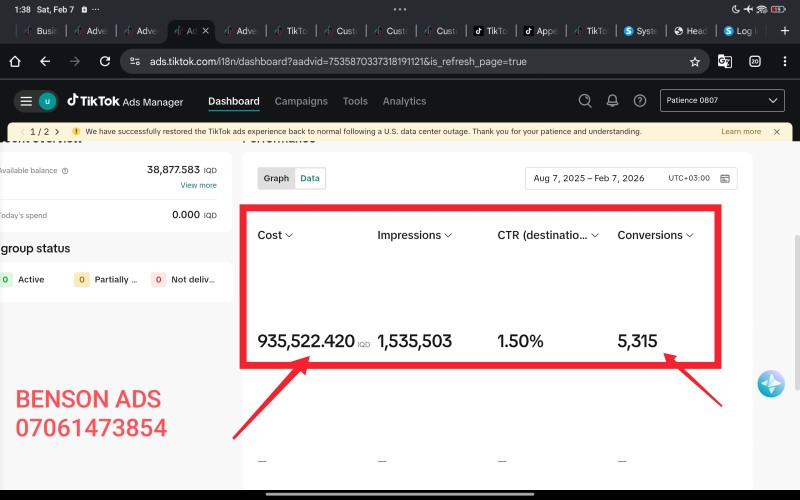Click View more under available balance
The image size is (800, 500).
pyautogui.click(x=198, y=185)
